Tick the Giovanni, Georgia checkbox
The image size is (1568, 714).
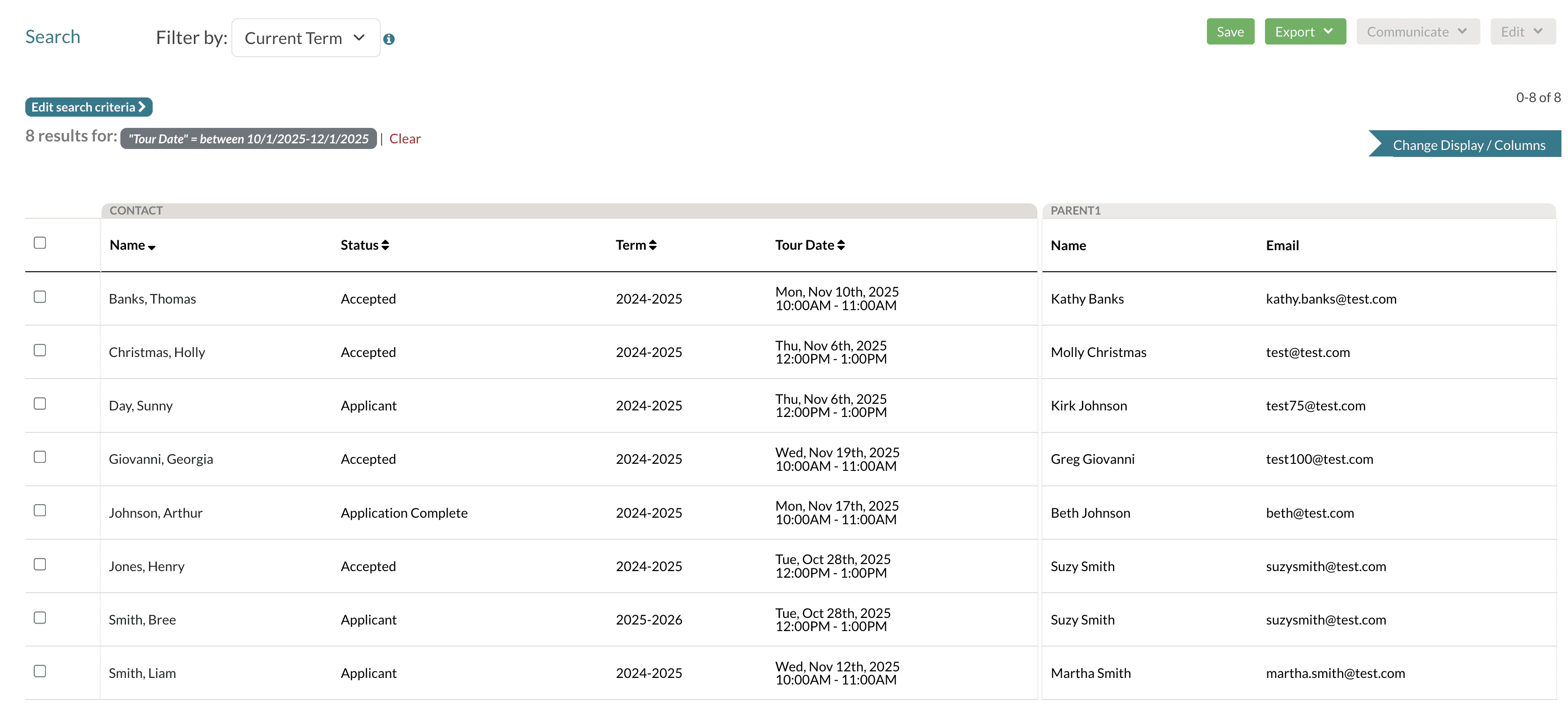(x=40, y=456)
